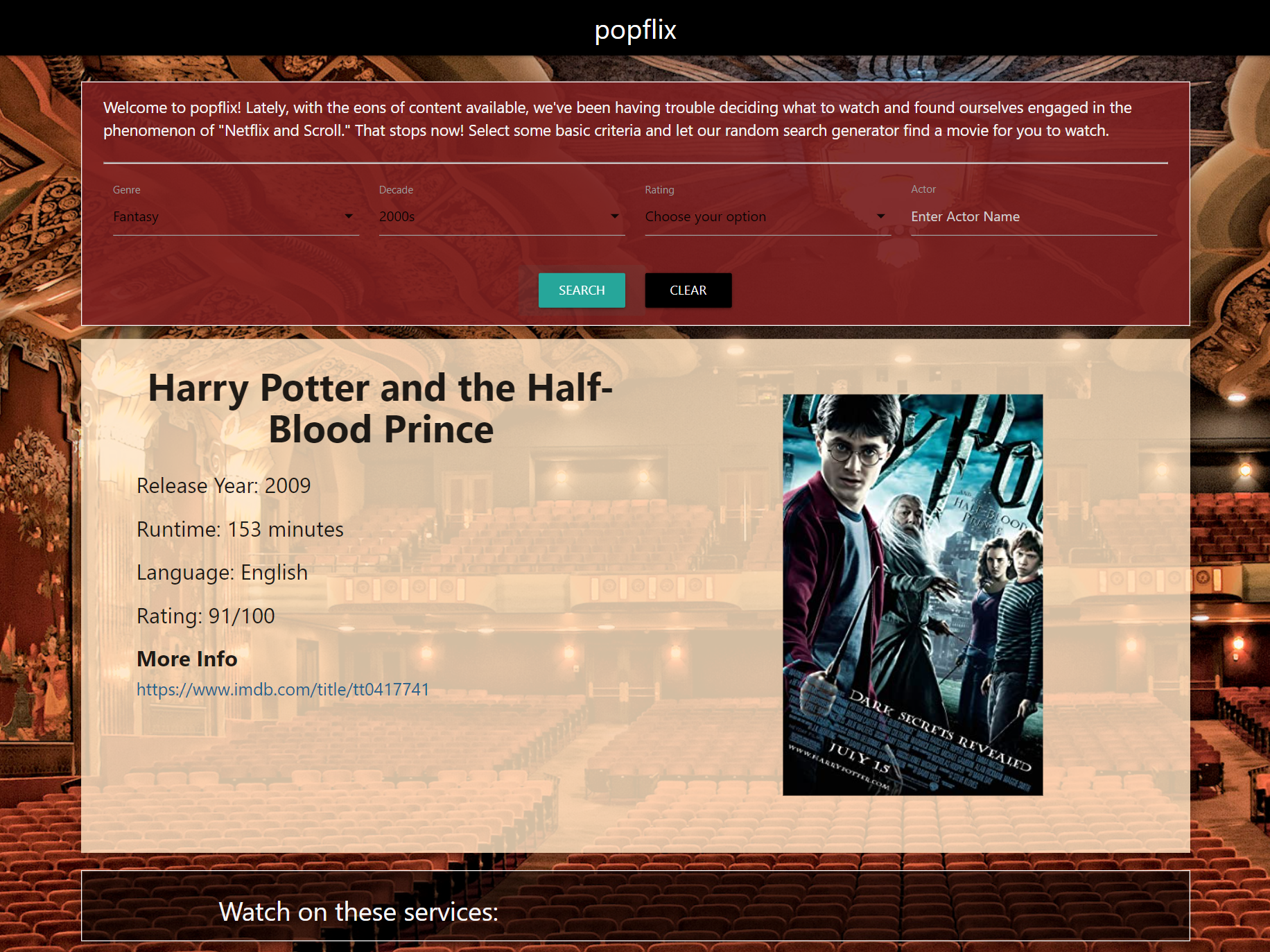Click the Welcome to popflix intro paragraph

coord(618,119)
